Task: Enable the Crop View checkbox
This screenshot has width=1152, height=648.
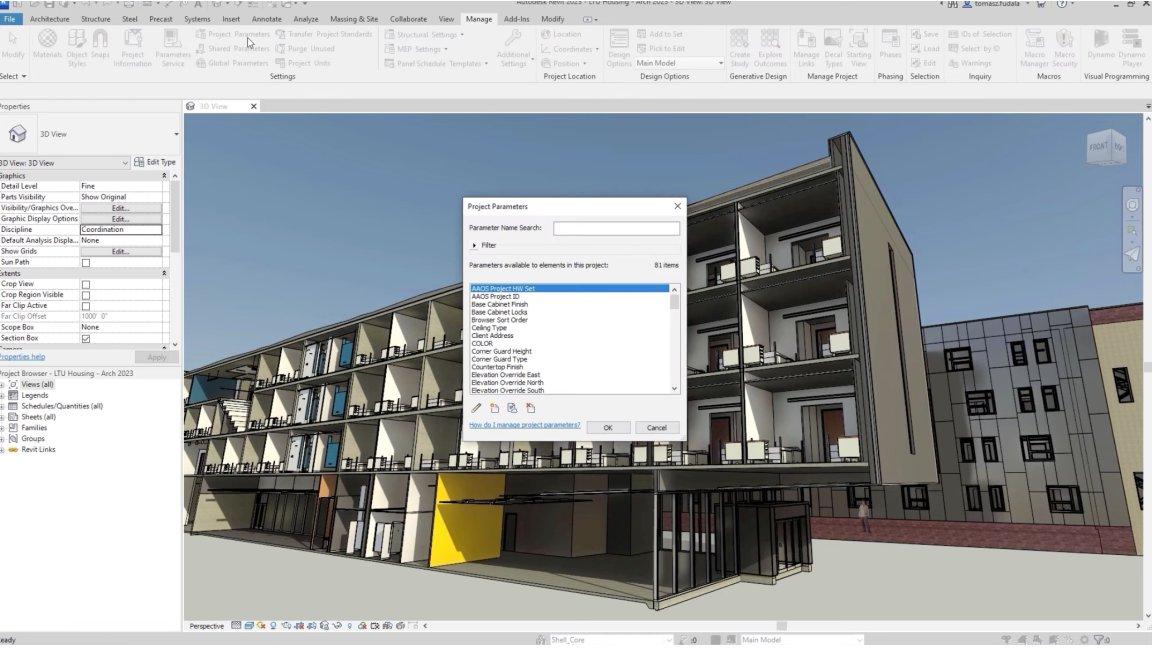Action: 87,283
